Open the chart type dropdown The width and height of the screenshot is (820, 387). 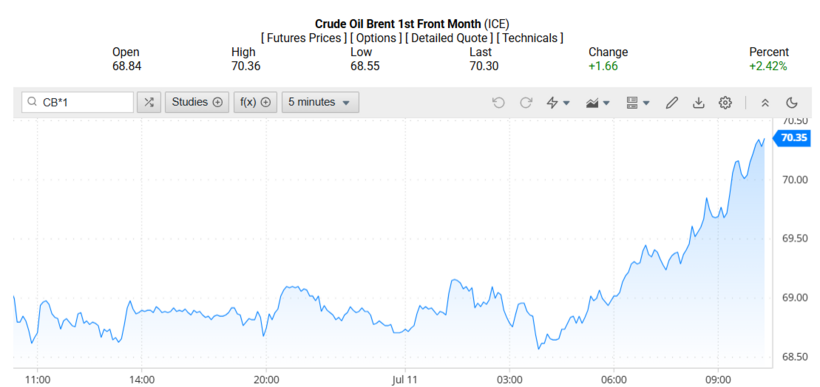point(598,103)
